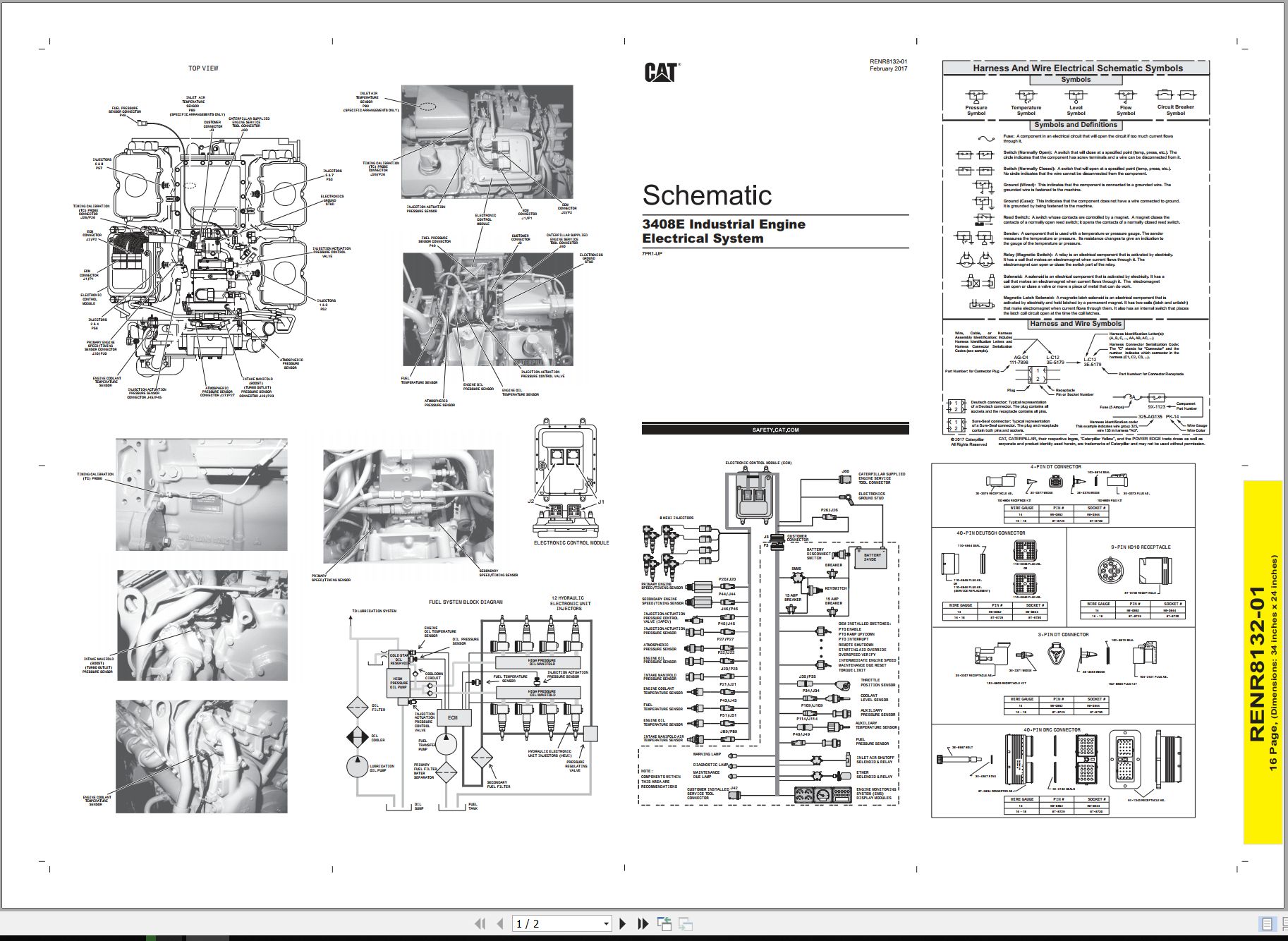Click the next view icon
Image resolution: width=1288 pixels, height=941 pixels.
point(685,924)
